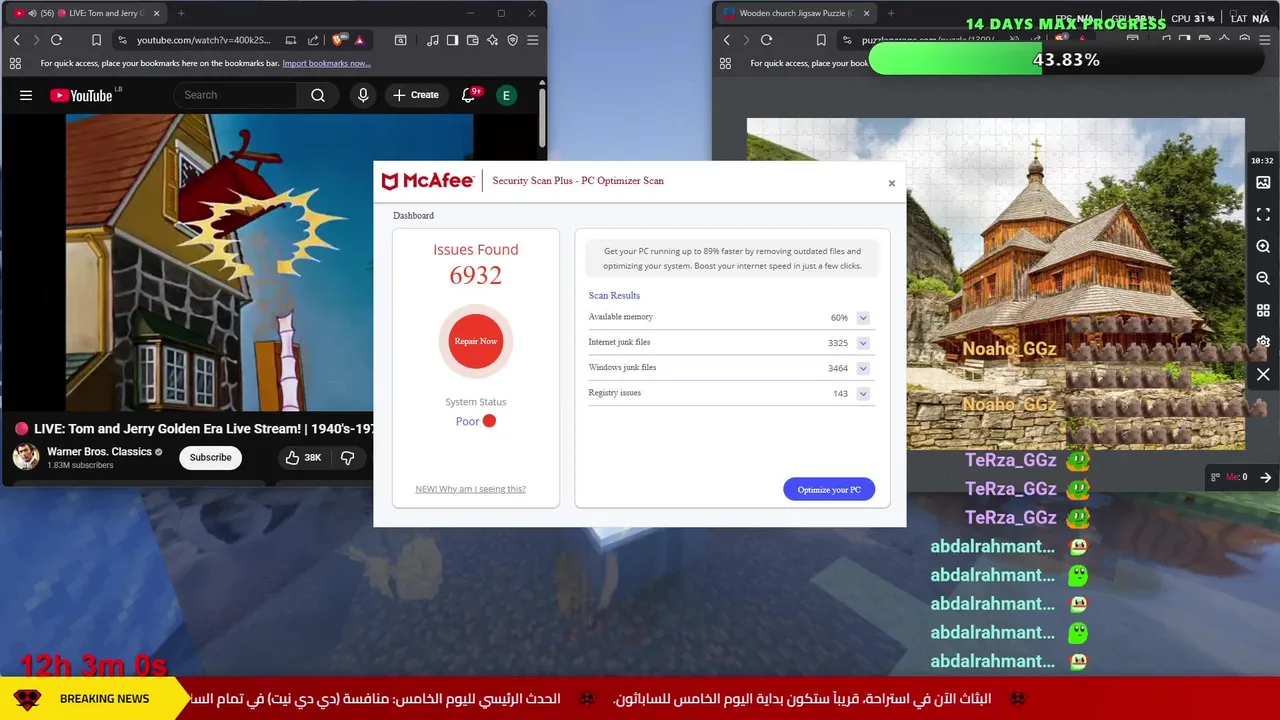Click the red Repair Now button

[476, 341]
